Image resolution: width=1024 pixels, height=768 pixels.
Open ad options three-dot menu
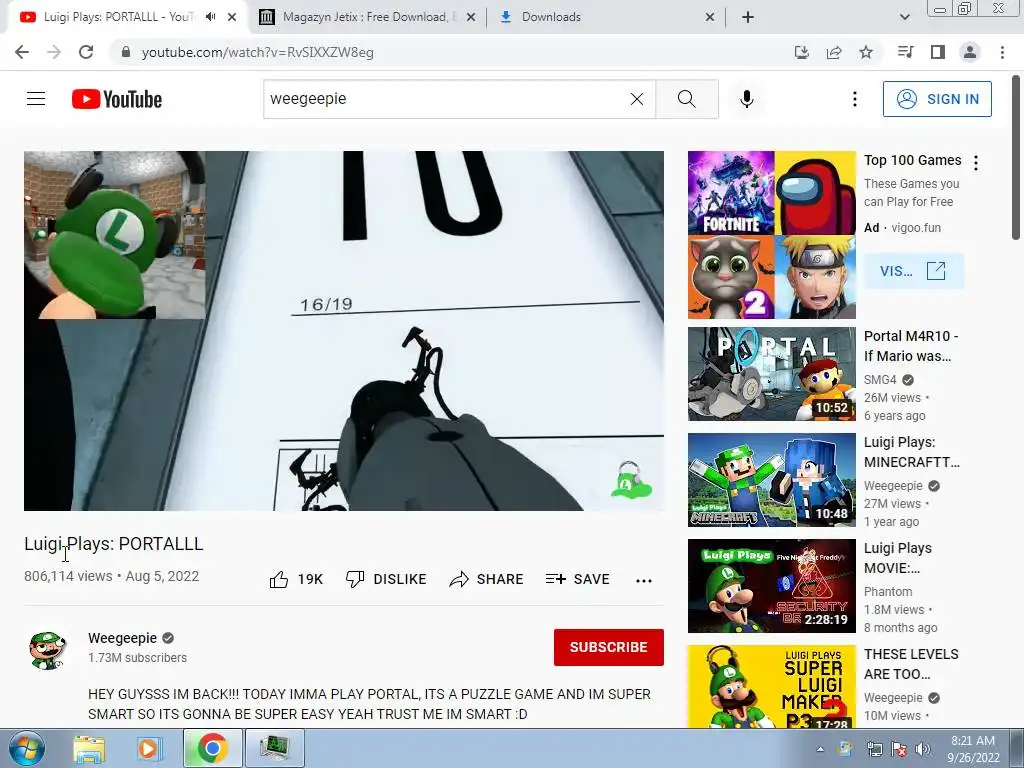click(x=976, y=163)
